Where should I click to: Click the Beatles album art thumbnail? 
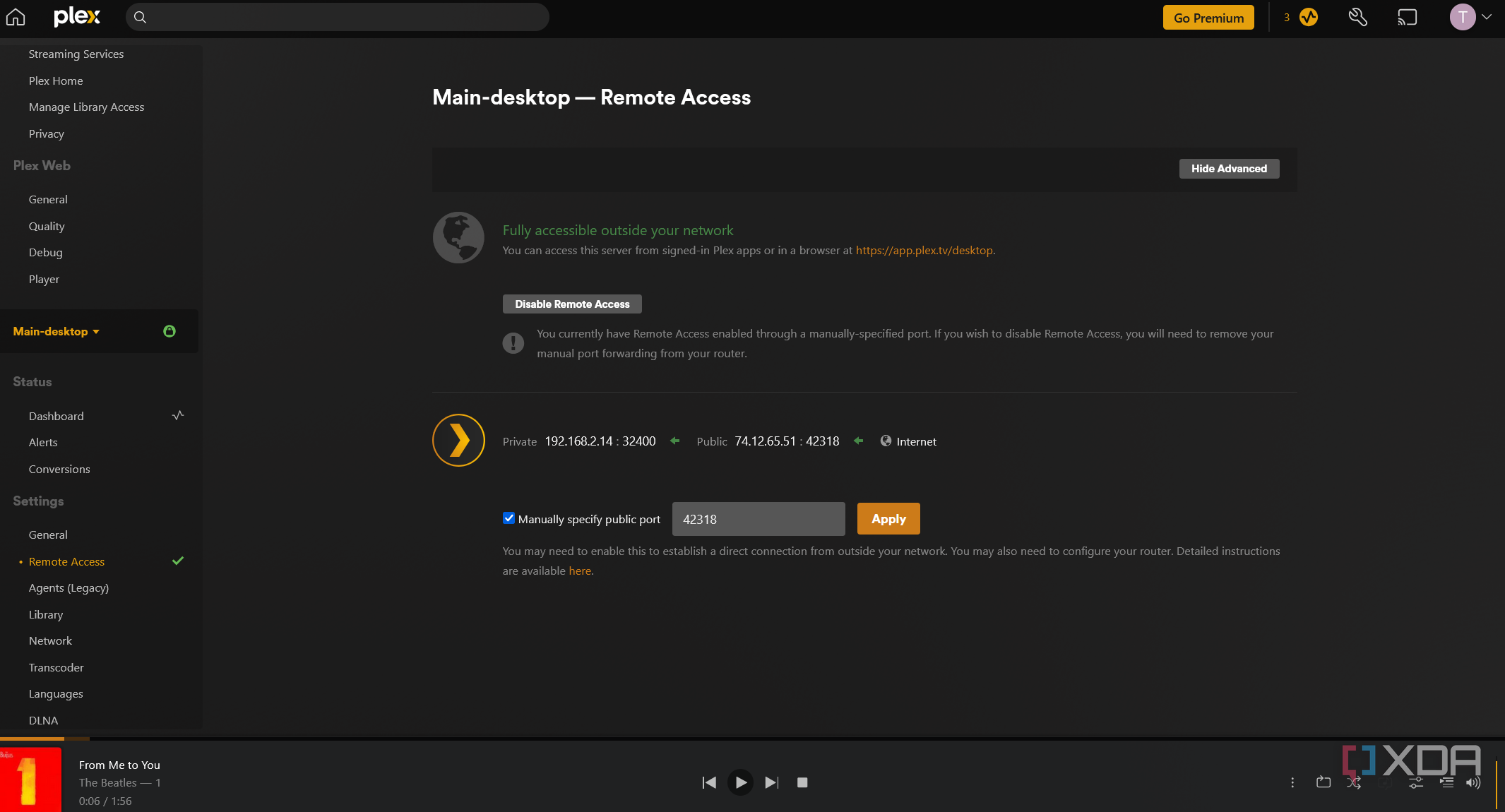click(x=30, y=780)
